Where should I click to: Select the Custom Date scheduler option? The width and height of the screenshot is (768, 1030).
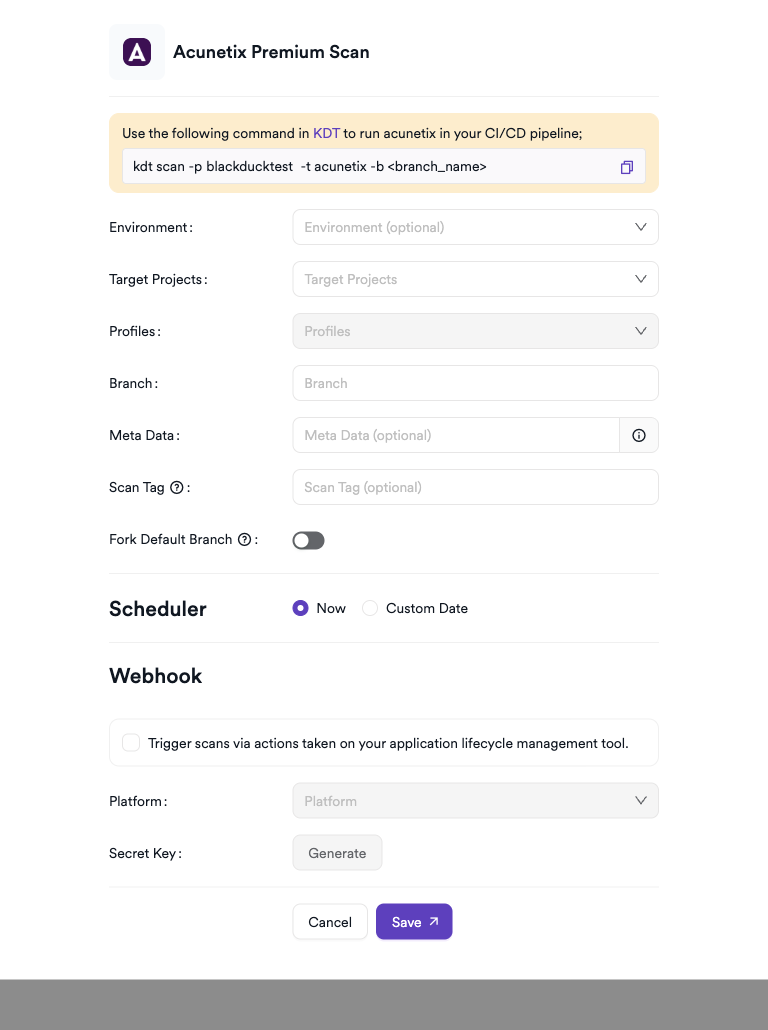370,608
